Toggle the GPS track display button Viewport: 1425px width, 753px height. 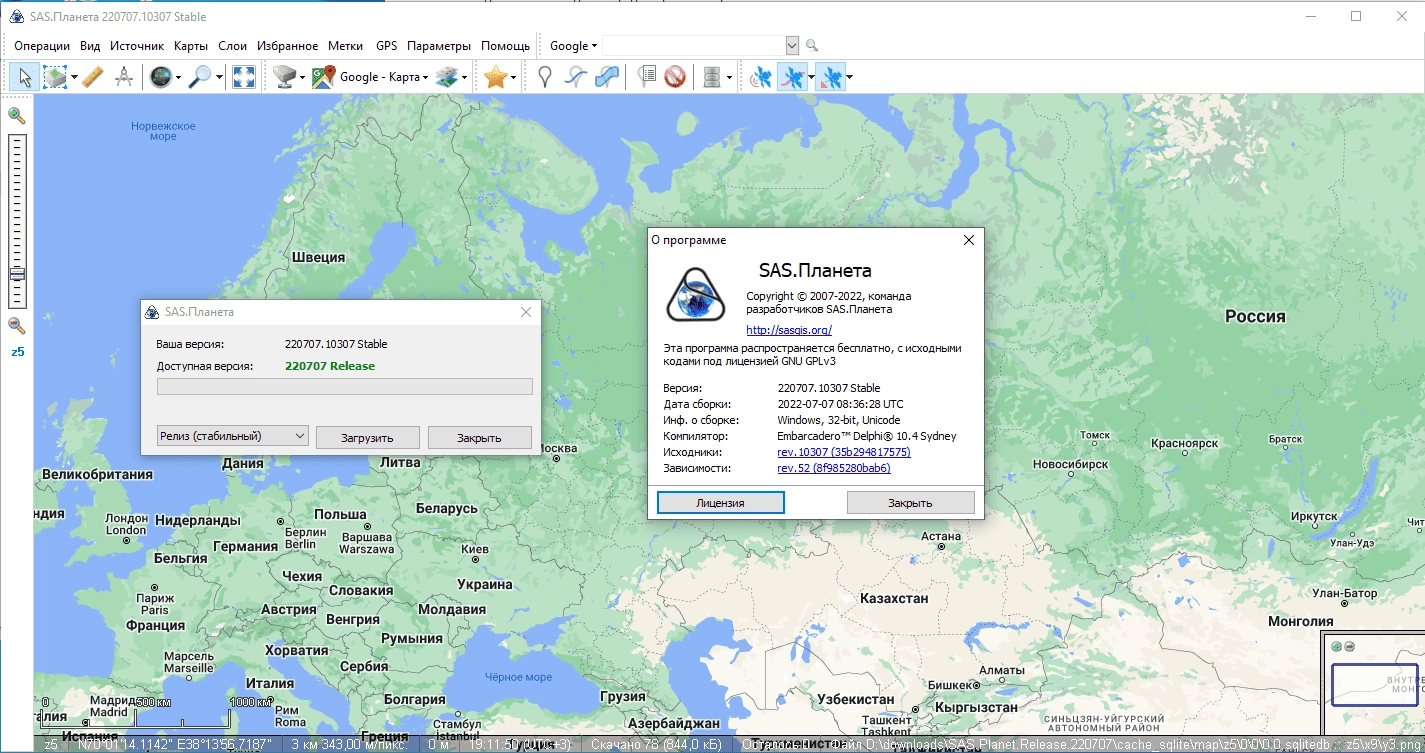click(792, 77)
